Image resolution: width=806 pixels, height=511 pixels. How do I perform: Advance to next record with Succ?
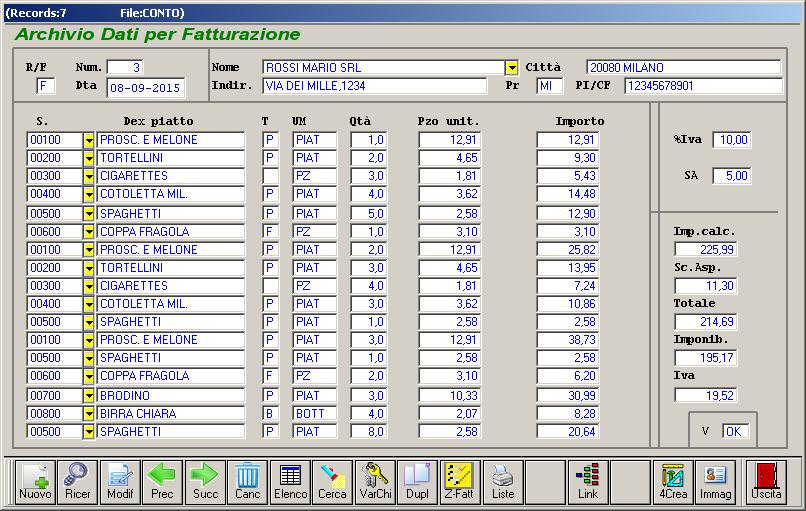point(204,481)
